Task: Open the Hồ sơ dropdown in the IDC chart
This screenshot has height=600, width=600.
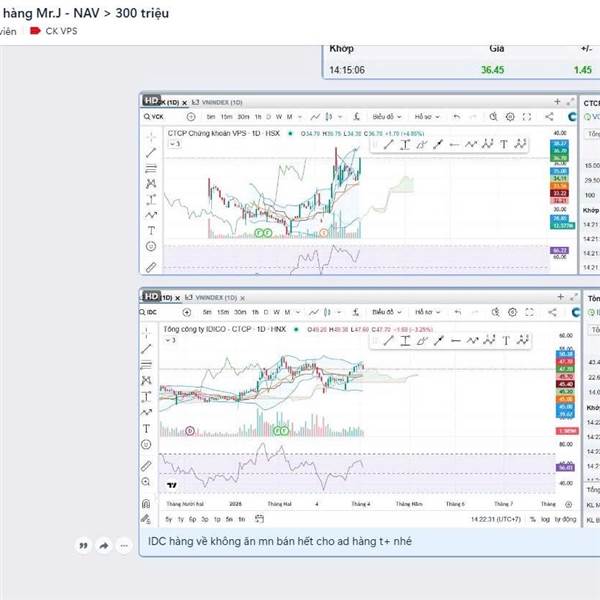Action: 428,312
